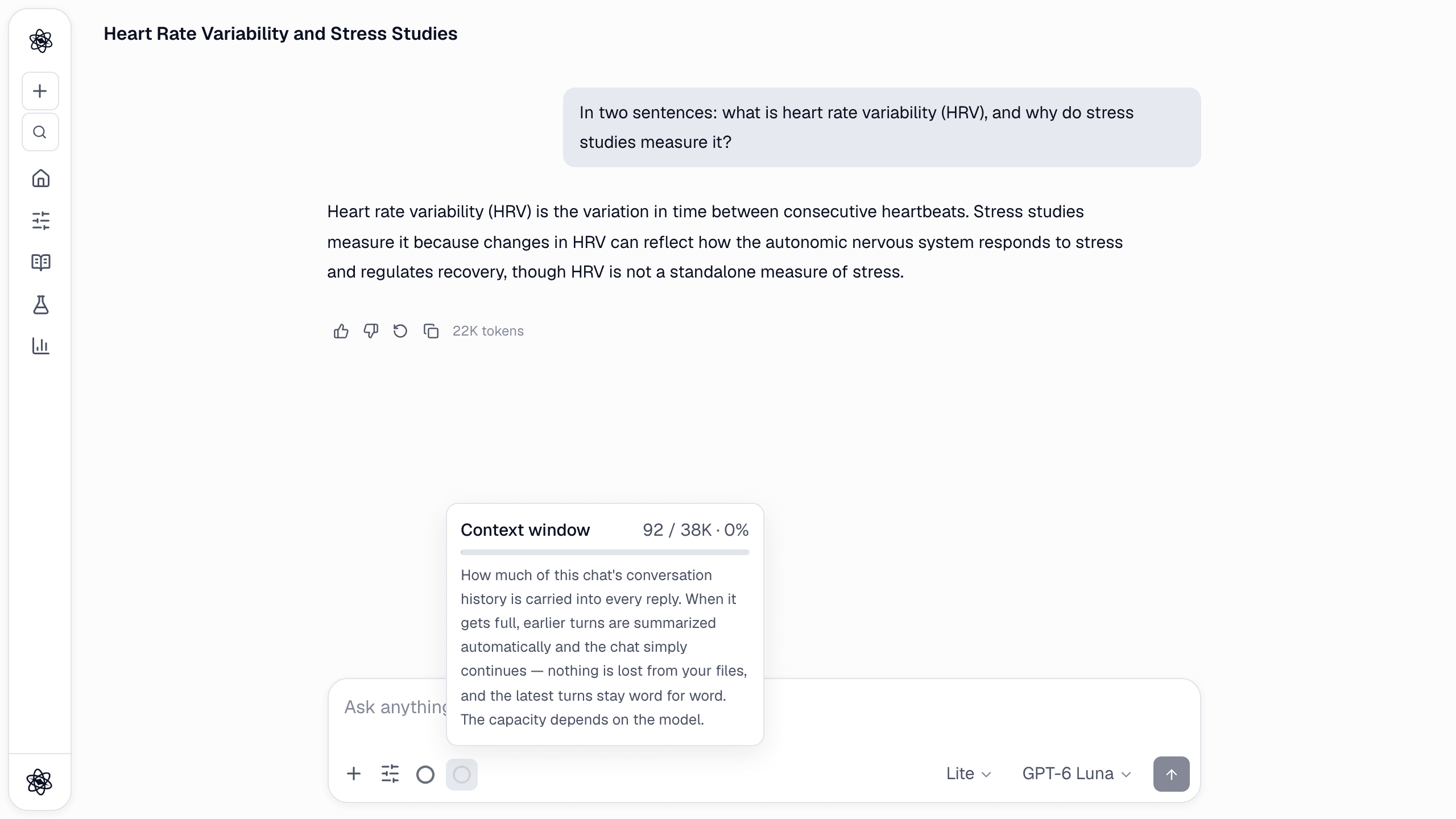Send the message with arrow button
The width and height of the screenshot is (1456, 819).
click(x=1171, y=774)
